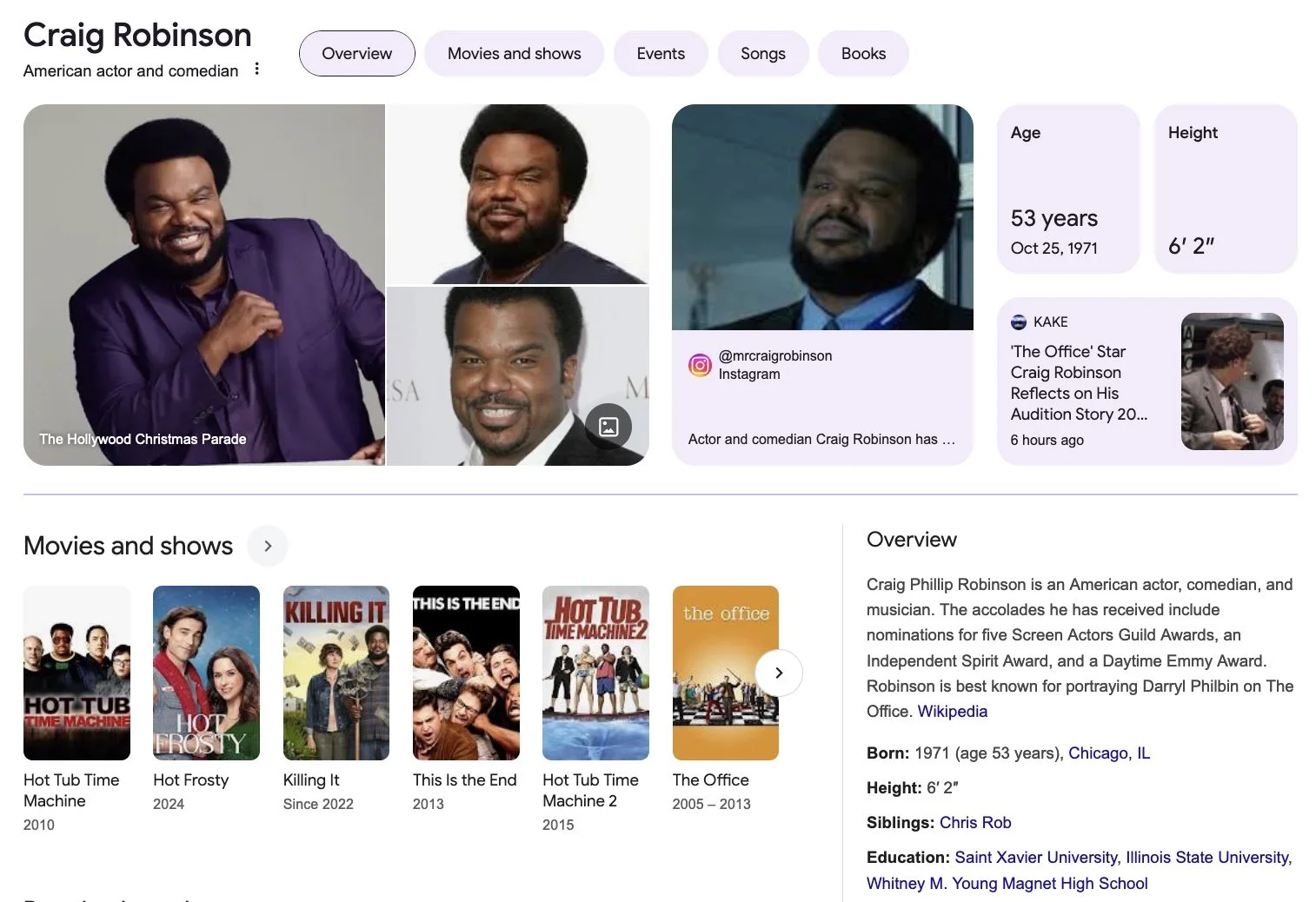Open the Killing It poster
Image resolution: width=1316 pixels, height=902 pixels.
[336, 673]
